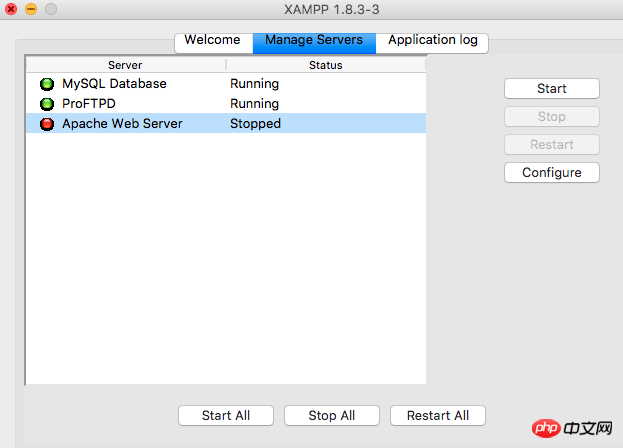The height and width of the screenshot is (448, 623).
Task: Select the Apache Web Server row
Action: point(226,124)
